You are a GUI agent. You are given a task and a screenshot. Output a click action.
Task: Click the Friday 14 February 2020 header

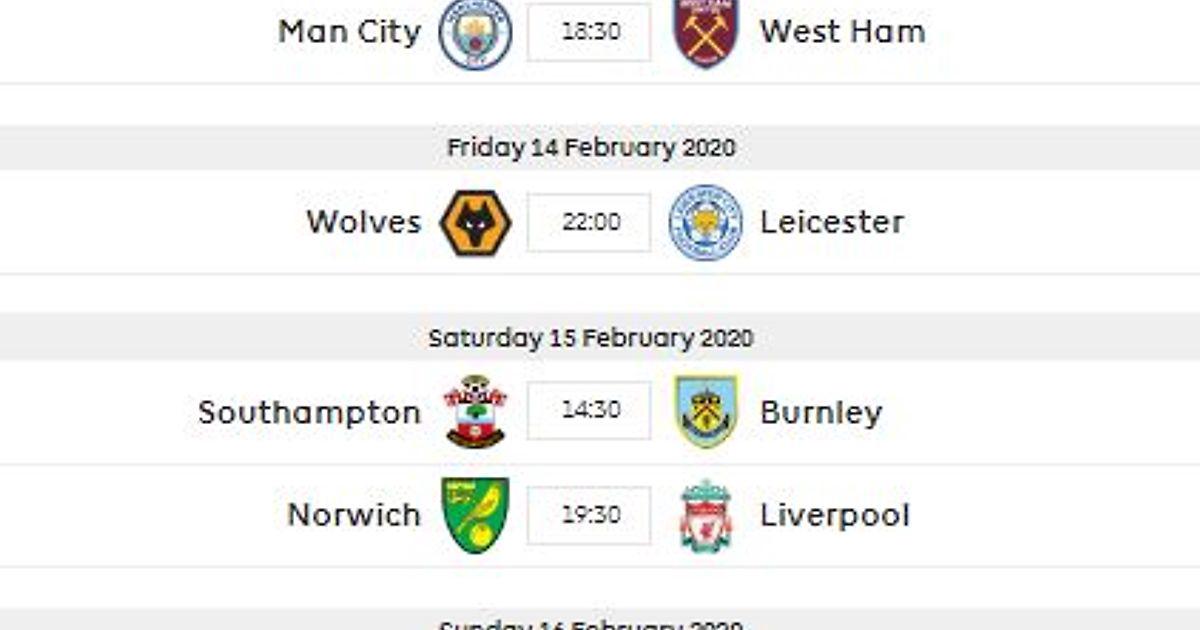591,148
